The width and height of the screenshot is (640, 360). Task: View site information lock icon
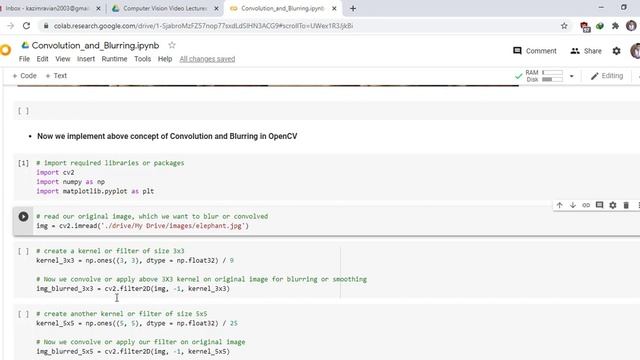tap(46, 26)
